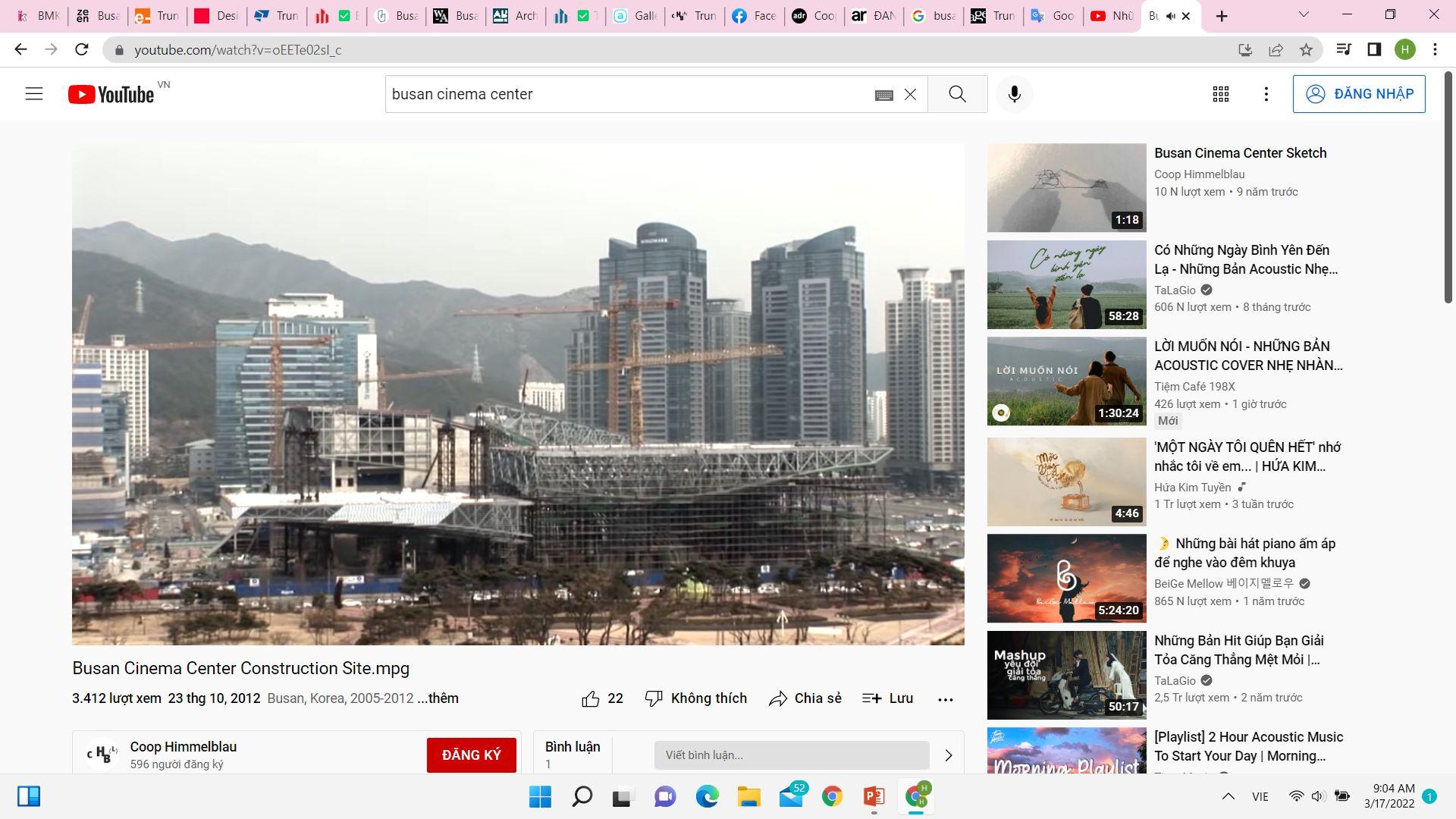The height and width of the screenshot is (819, 1456).
Task: Start voice search with microphone icon
Action: 1014,94
